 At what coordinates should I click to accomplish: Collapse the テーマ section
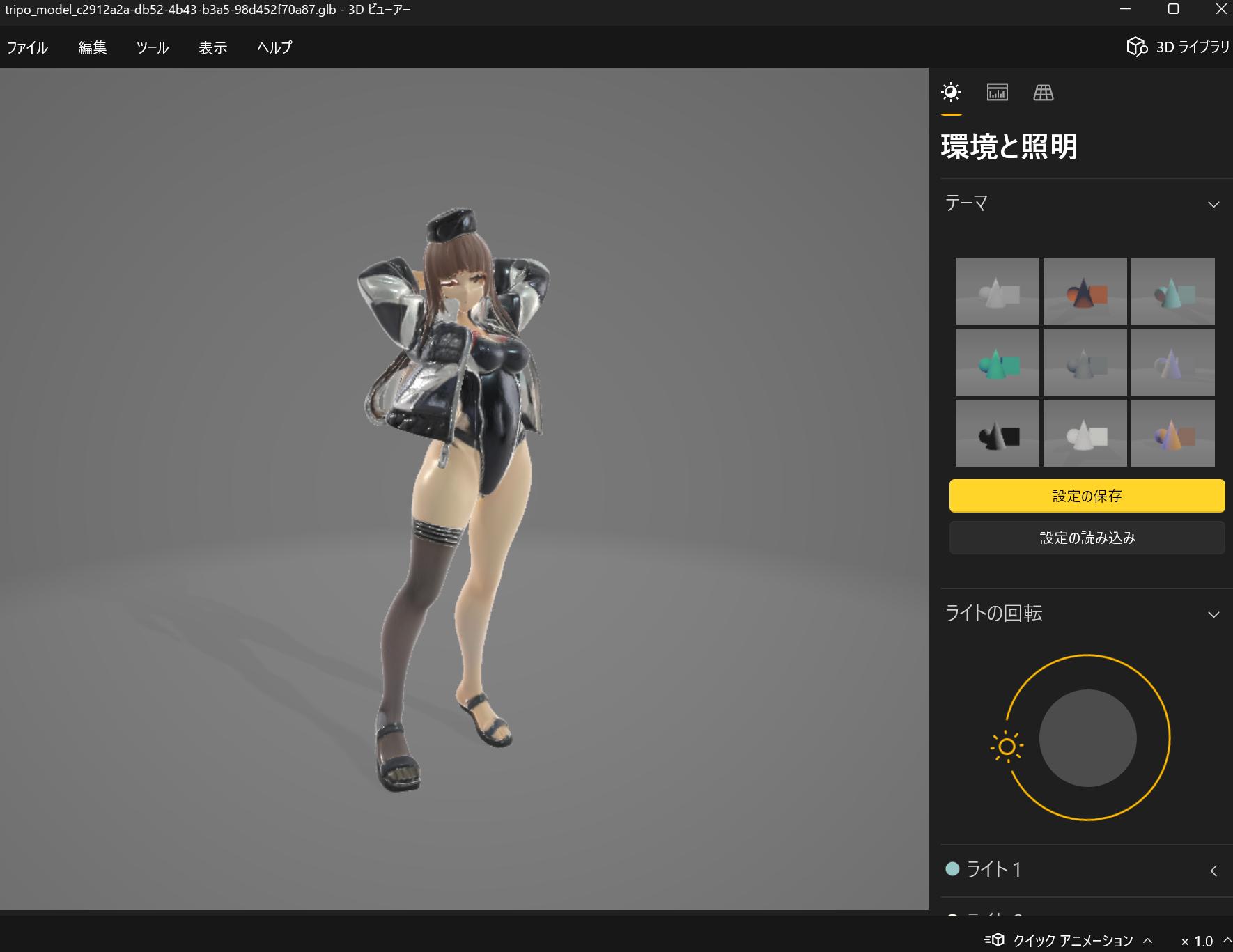[1213, 204]
